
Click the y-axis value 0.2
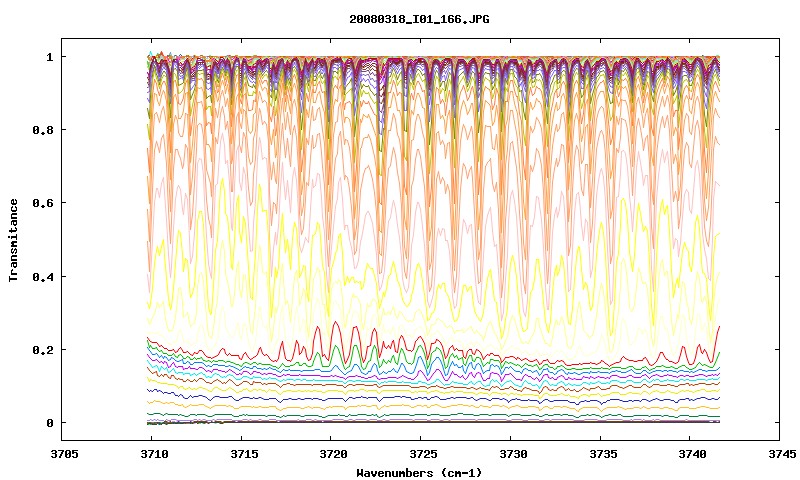coord(43,350)
